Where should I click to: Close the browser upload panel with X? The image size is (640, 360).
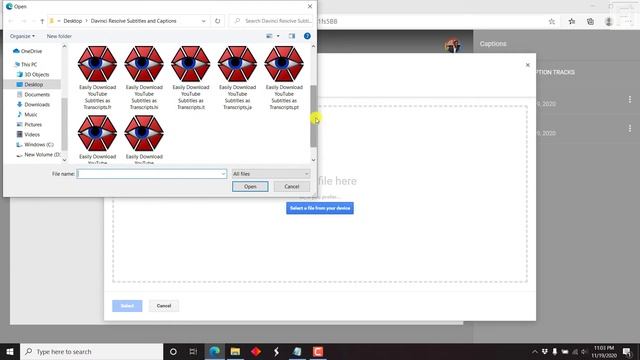click(528, 65)
